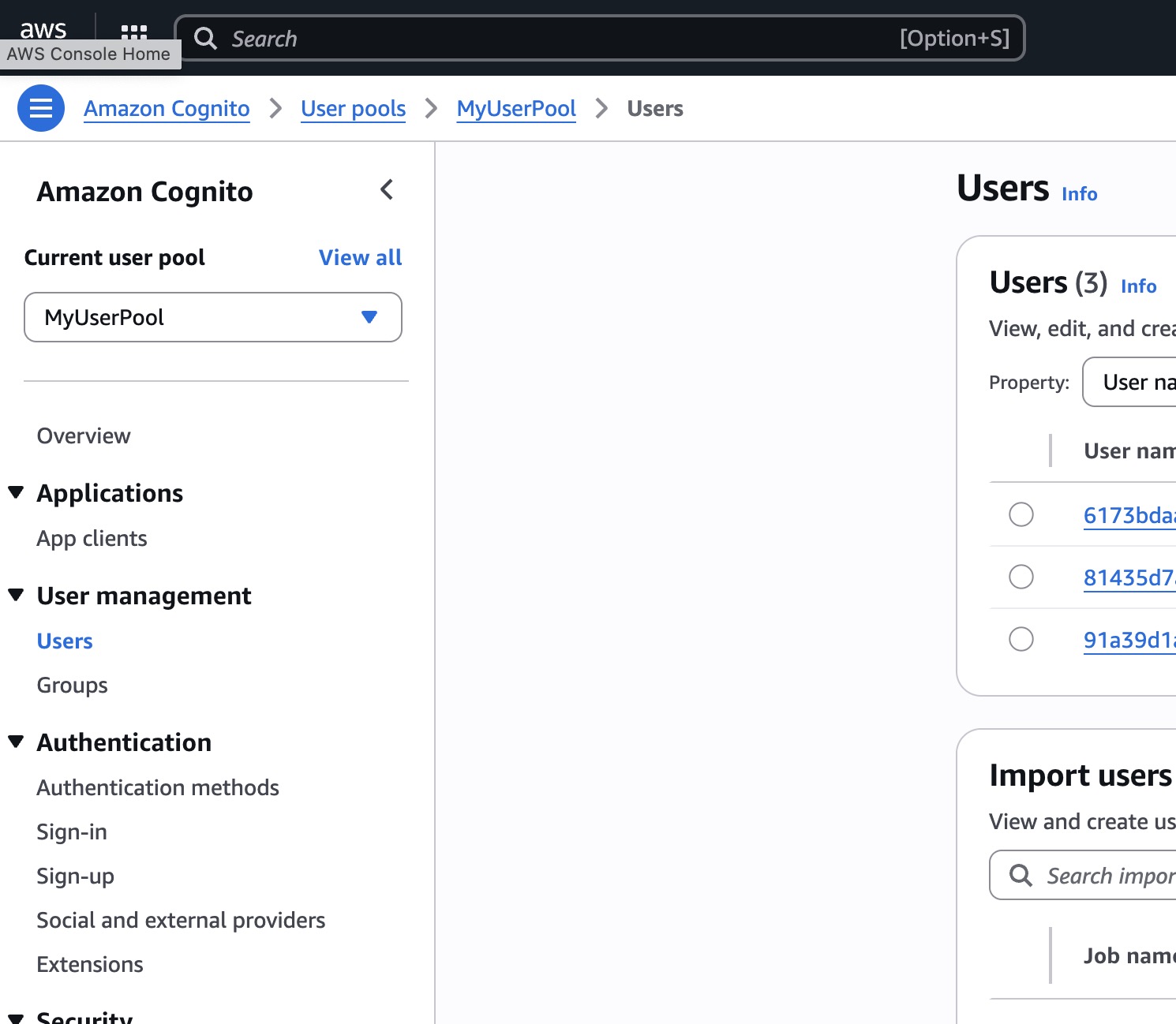
Task: Select the radio button for user 91a39d1
Action: click(1021, 639)
